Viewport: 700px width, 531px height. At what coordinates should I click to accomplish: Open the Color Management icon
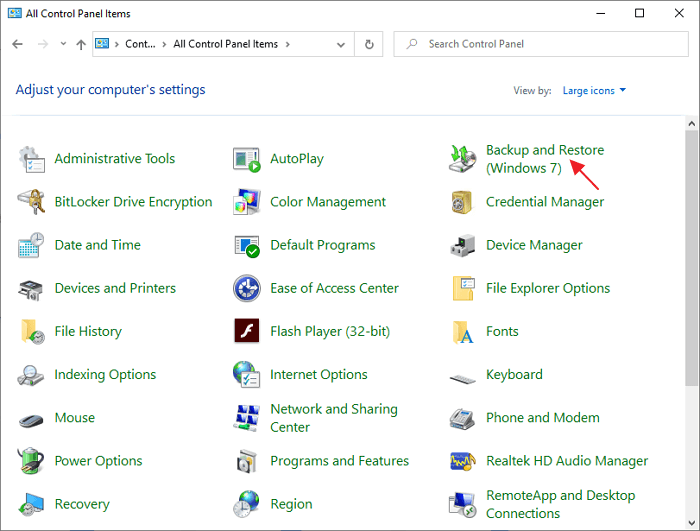coord(246,202)
